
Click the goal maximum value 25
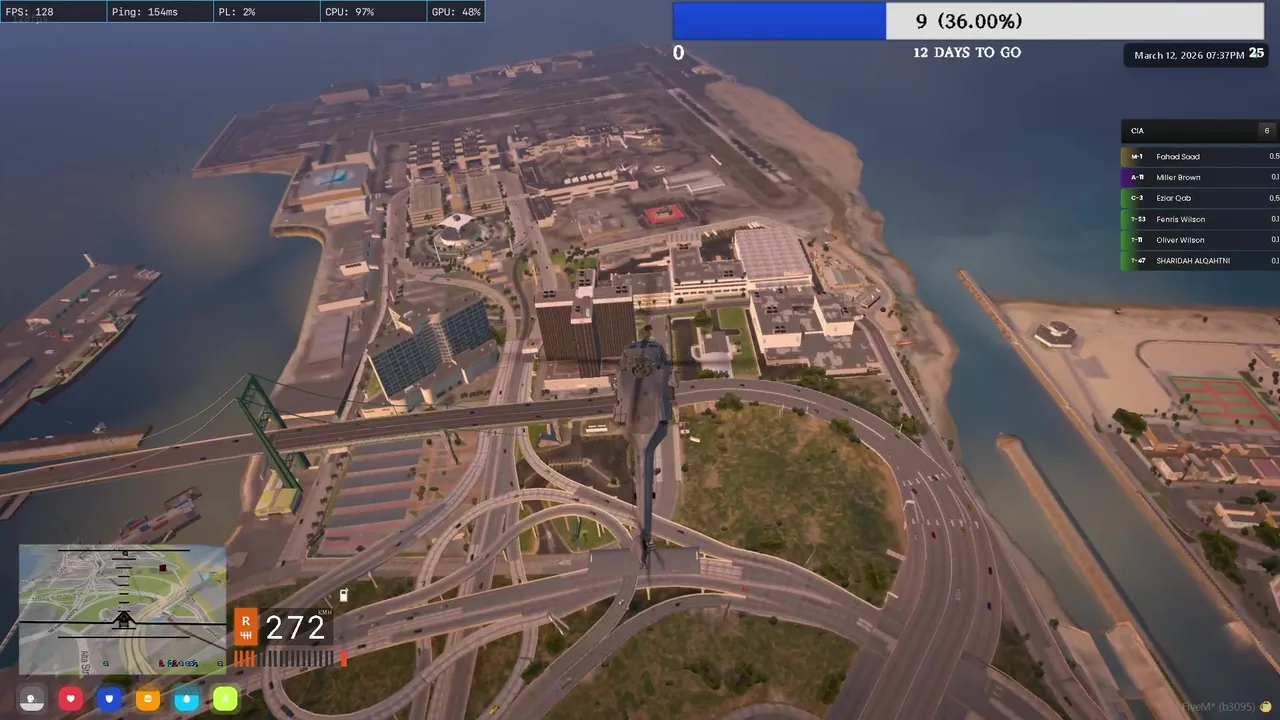1257,53
